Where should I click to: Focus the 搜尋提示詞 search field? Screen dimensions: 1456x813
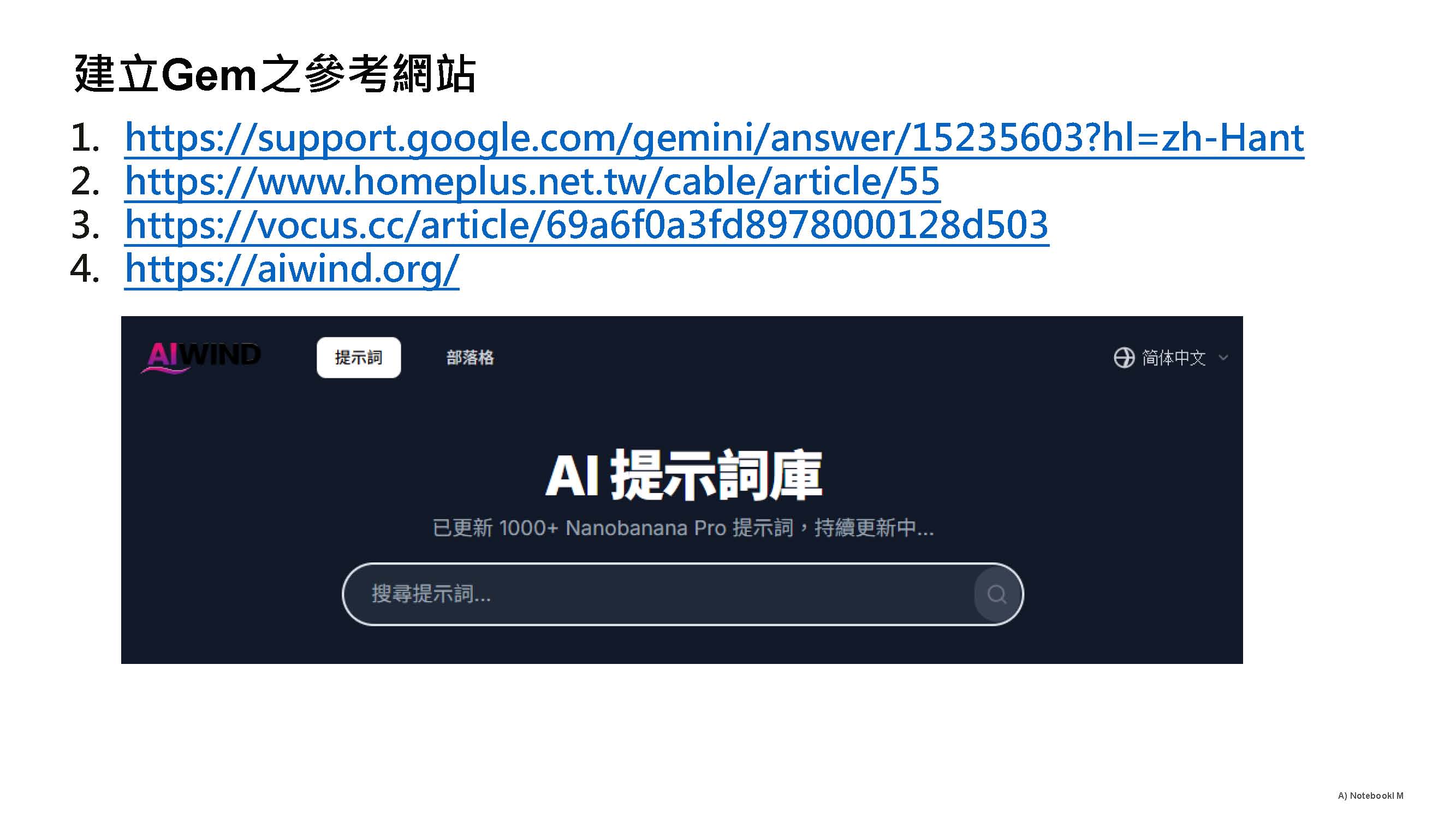click(682, 594)
